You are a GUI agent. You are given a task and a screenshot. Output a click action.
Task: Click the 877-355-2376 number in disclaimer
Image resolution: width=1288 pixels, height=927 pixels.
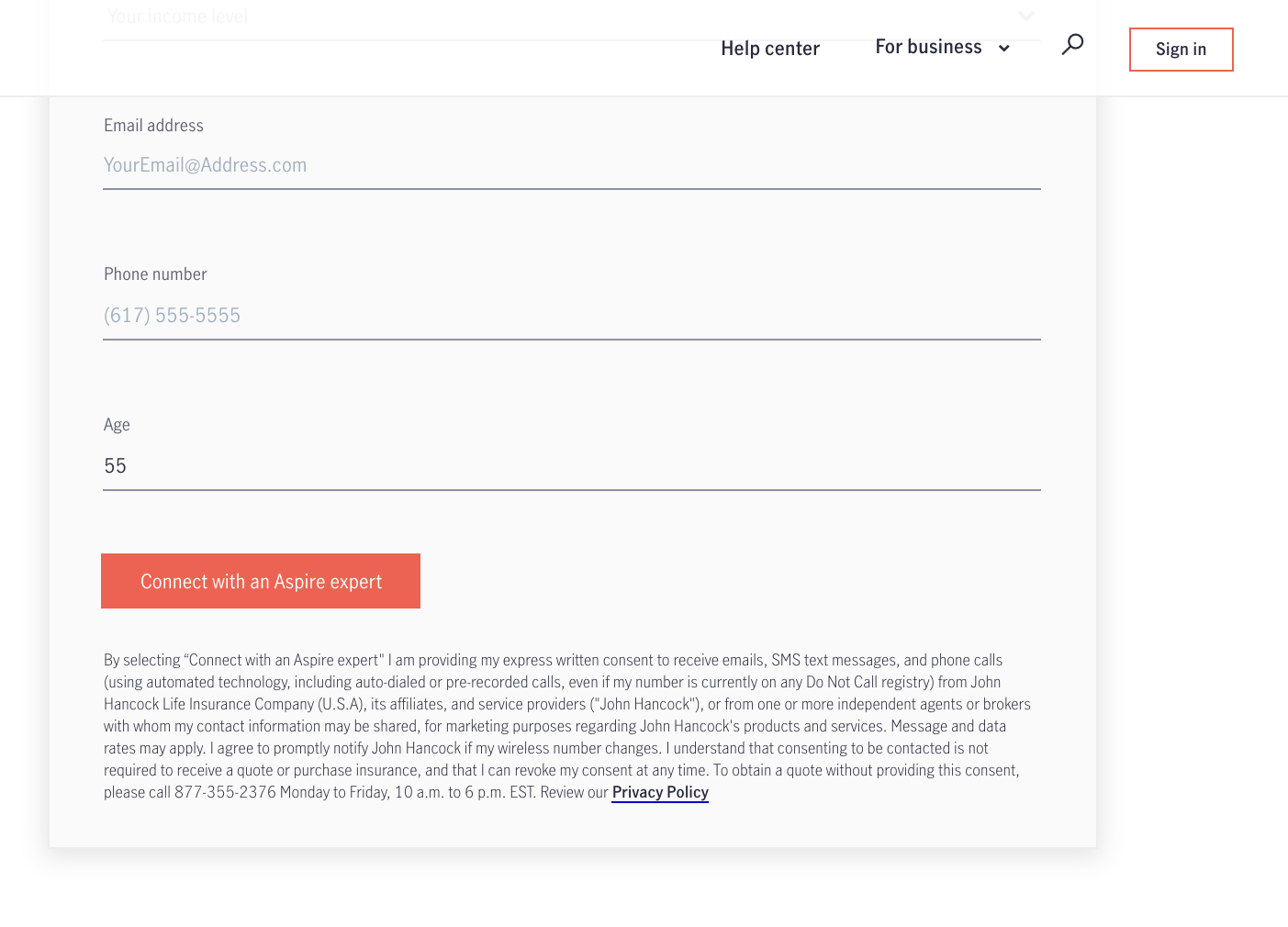[225, 792]
